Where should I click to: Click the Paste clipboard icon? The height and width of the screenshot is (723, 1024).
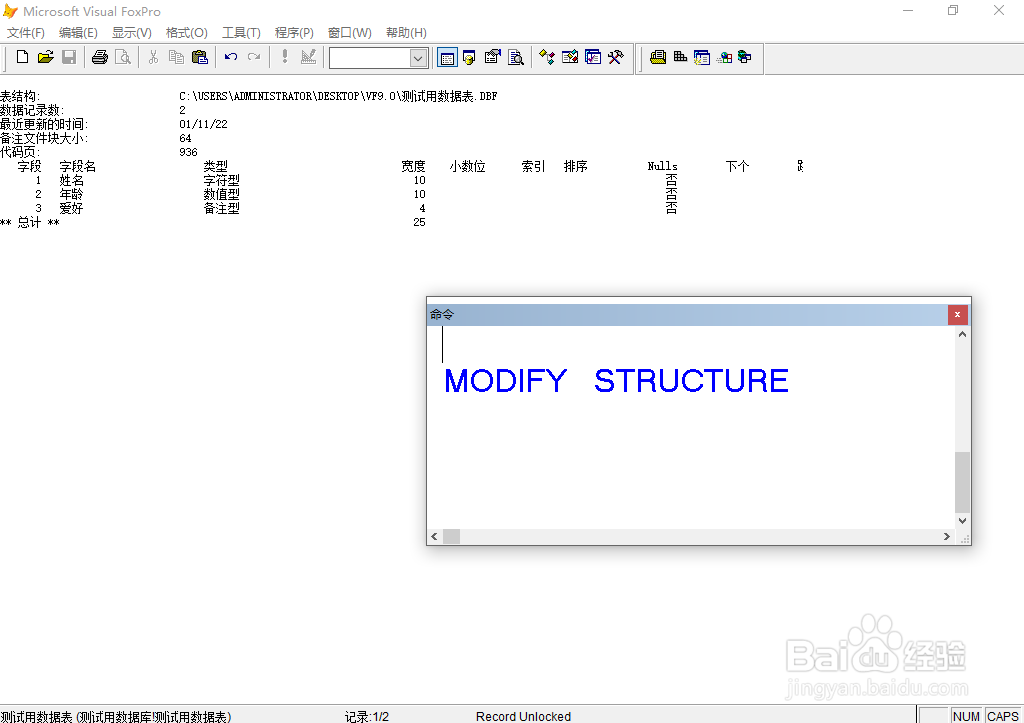(x=200, y=57)
